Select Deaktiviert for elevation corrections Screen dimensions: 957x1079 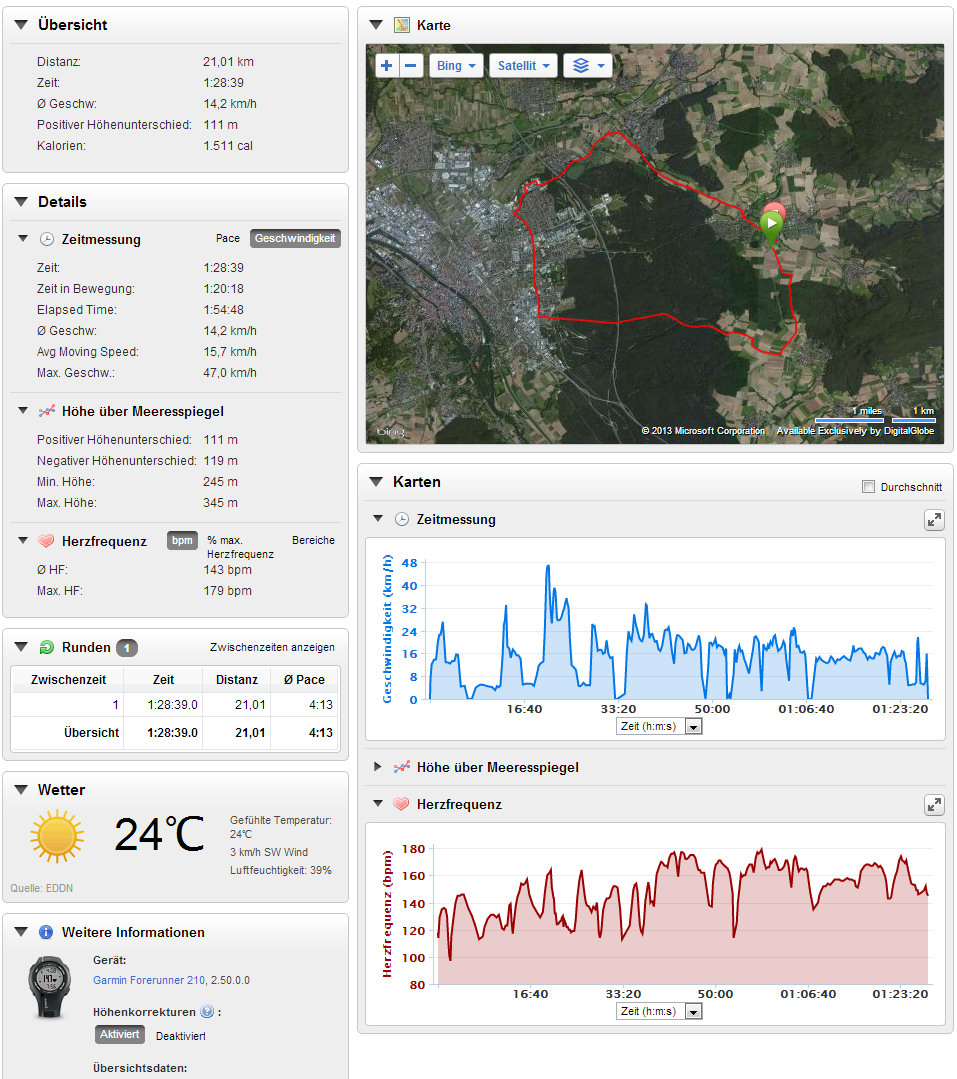180,1035
